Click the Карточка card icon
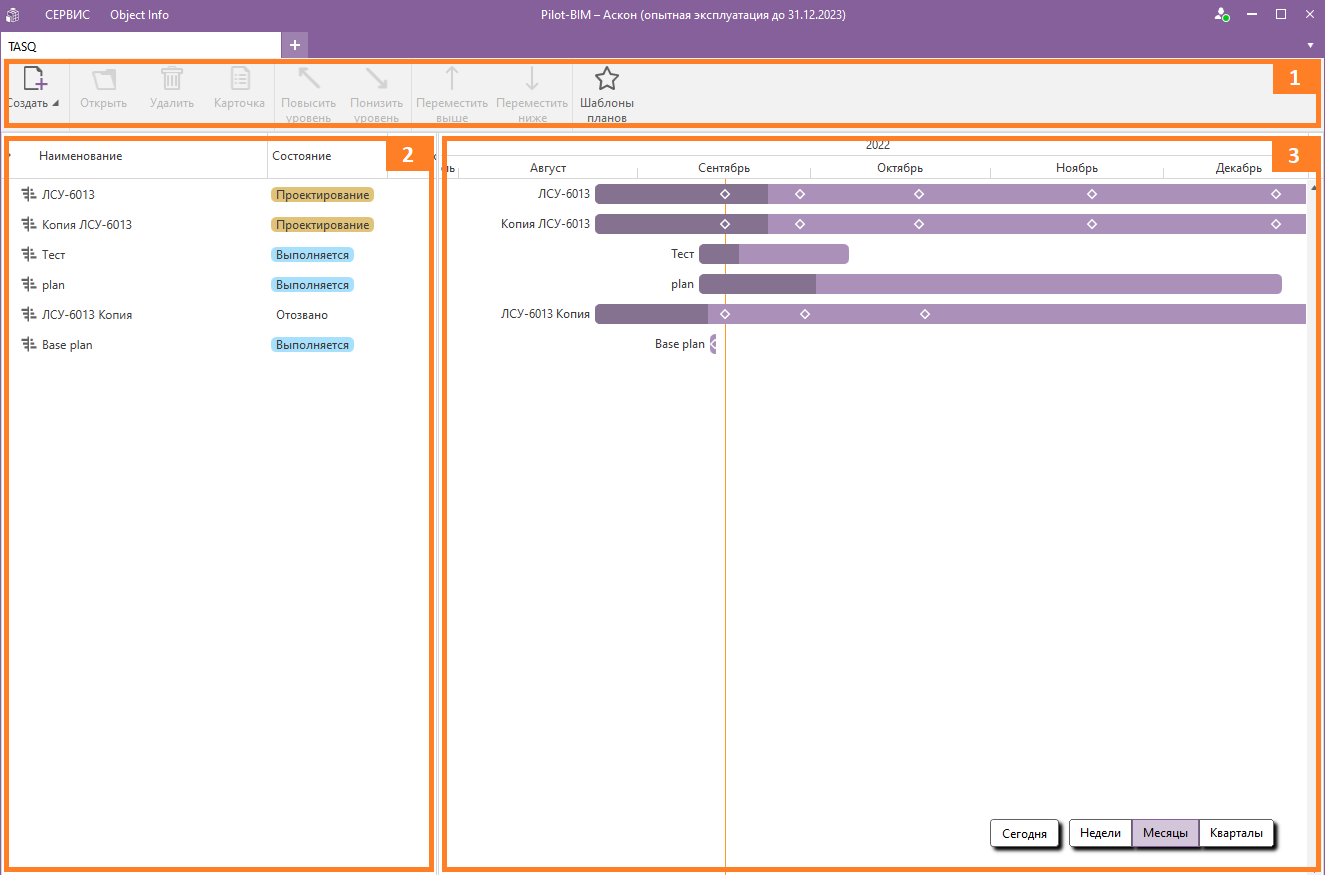Image resolution: width=1325 pixels, height=875 pixels. 240,80
